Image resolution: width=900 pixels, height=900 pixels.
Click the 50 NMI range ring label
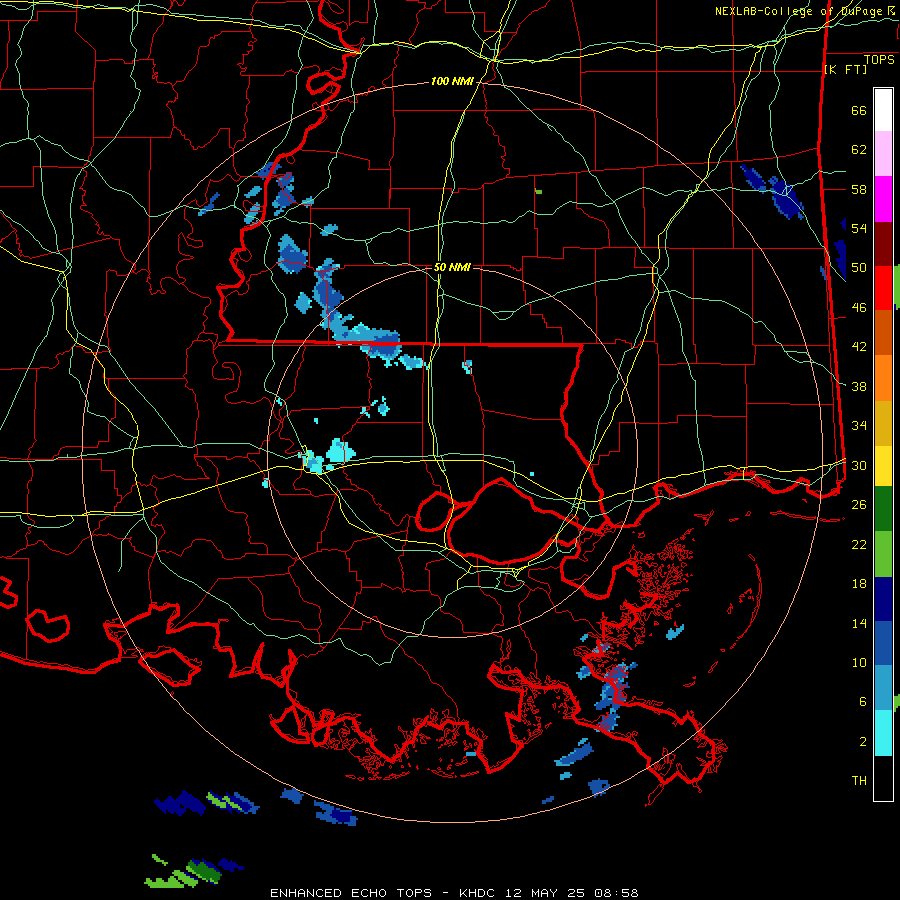(452, 267)
